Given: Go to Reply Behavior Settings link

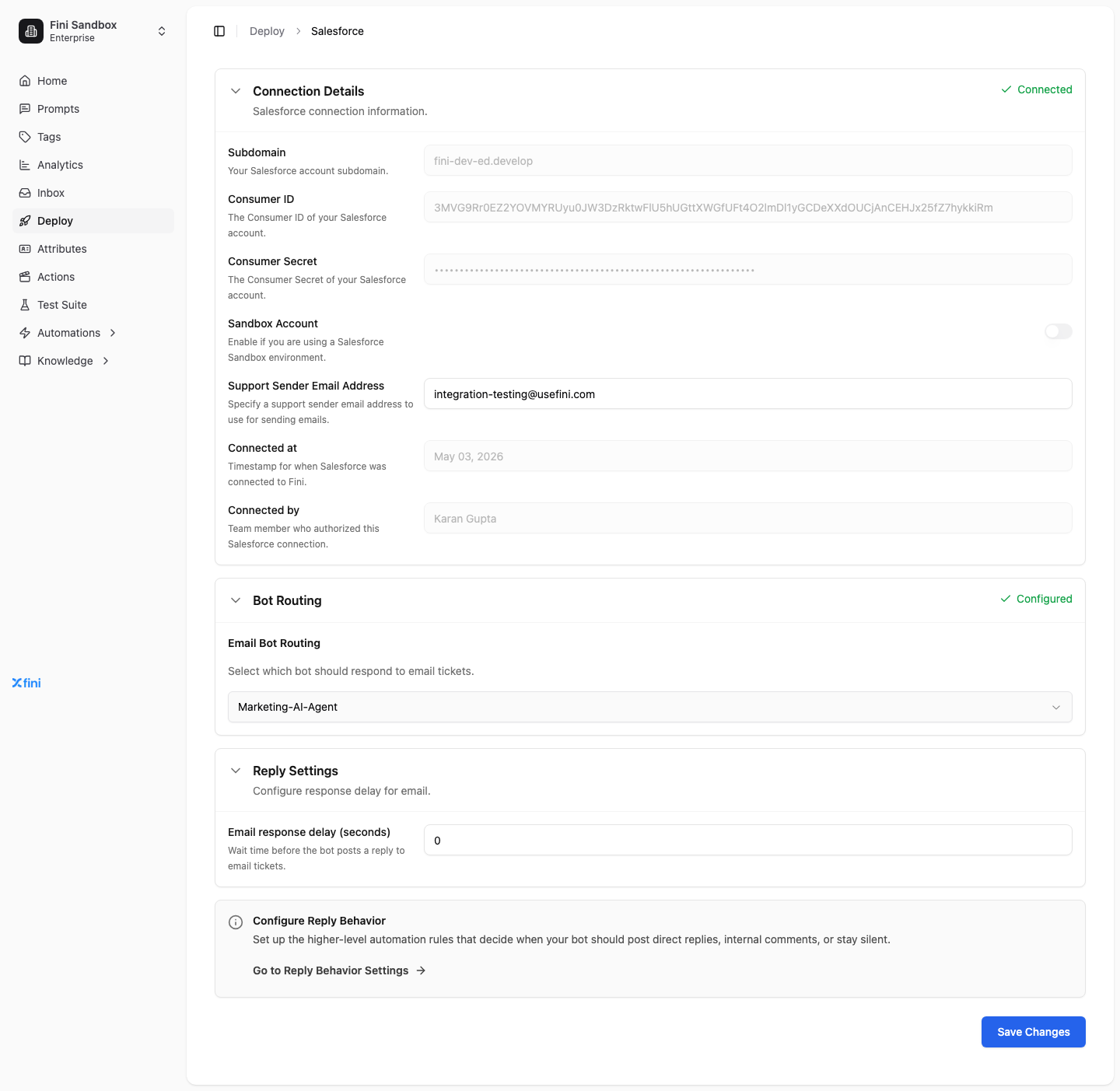Looking at the screenshot, I should 339,970.
